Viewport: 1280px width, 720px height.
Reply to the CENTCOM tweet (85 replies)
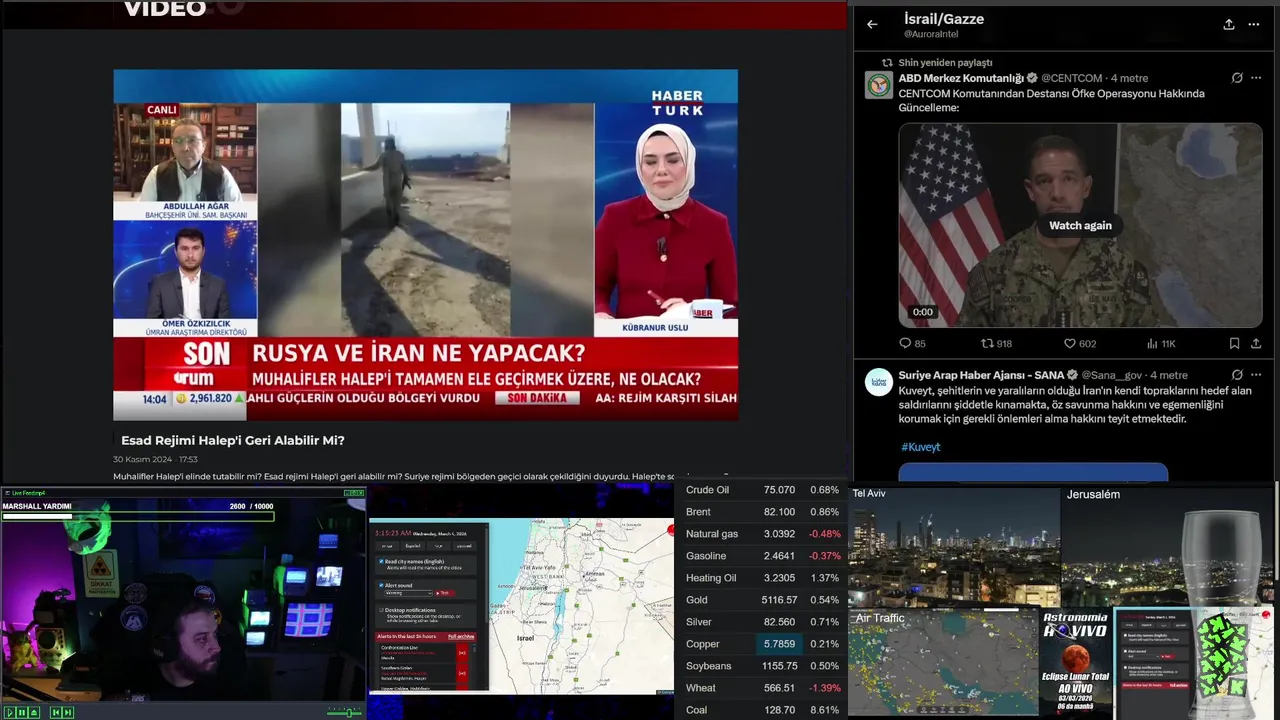[x=912, y=343]
